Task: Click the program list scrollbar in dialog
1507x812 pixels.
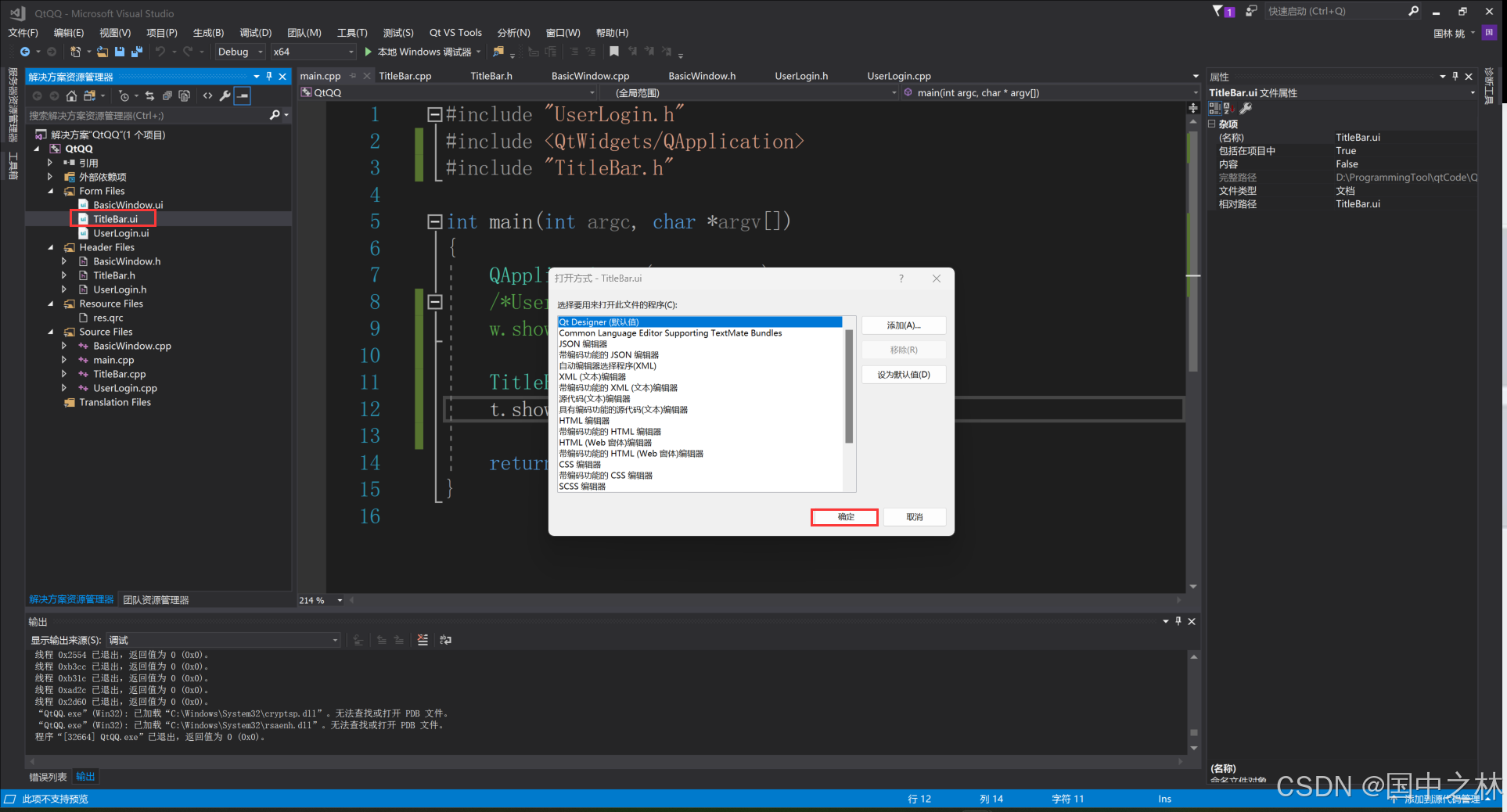Action: click(850, 386)
